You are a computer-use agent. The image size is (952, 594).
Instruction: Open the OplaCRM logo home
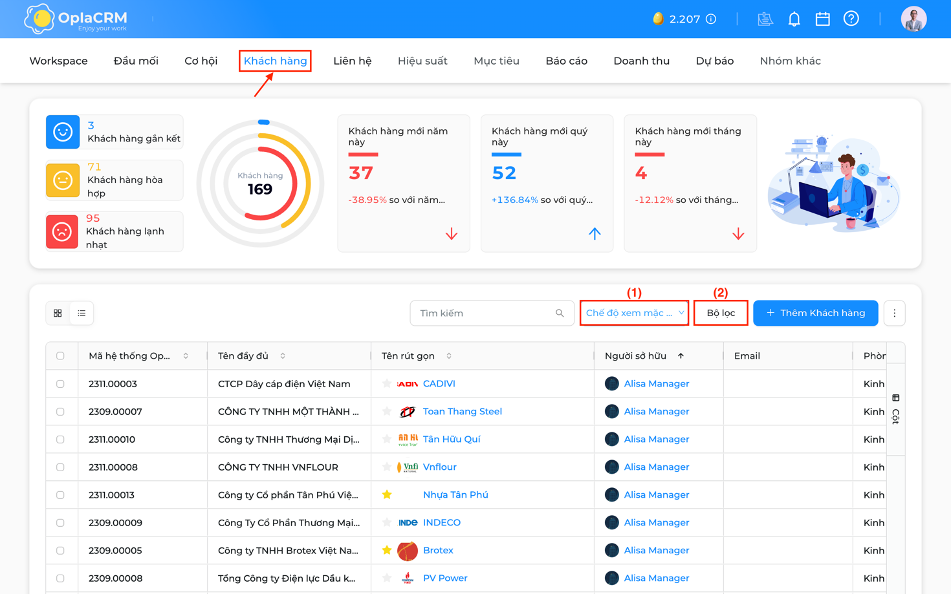pos(76,19)
